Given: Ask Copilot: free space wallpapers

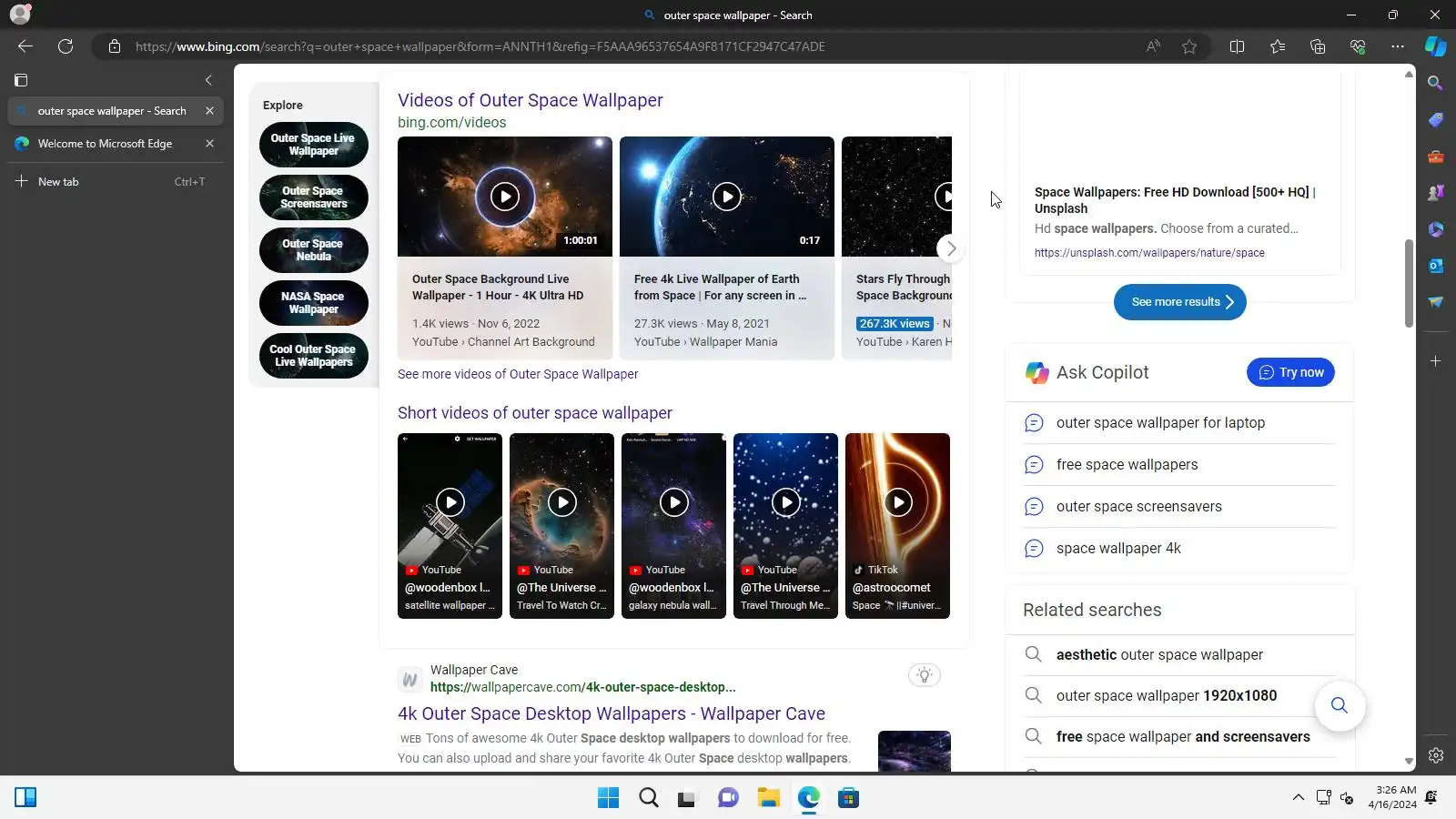Looking at the screenshot, I should coord(1180,465).
